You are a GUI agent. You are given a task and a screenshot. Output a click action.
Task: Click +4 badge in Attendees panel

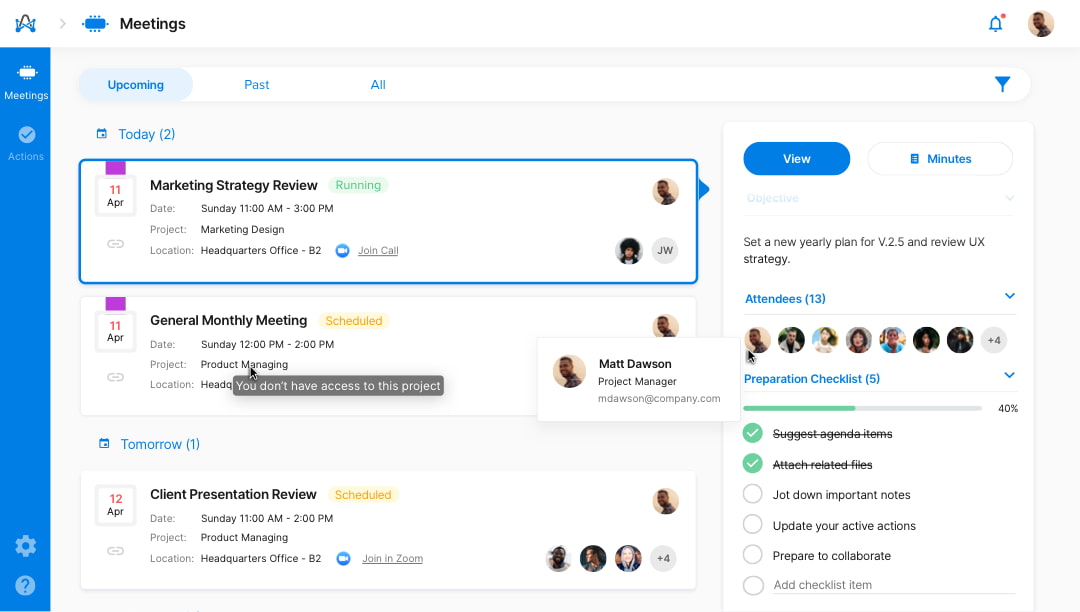[x=994, y=340]
